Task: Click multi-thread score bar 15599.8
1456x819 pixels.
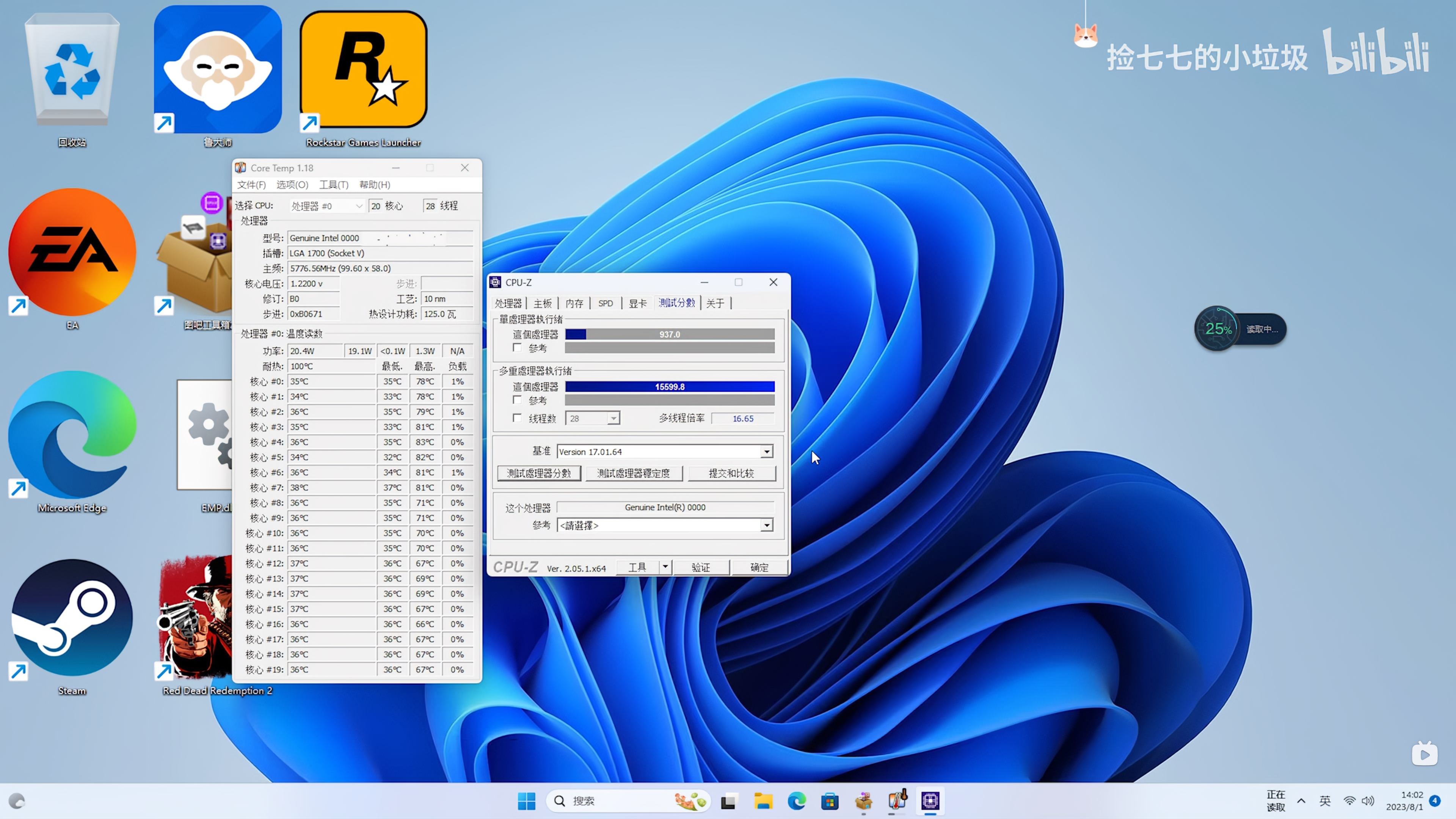Action: (x=670, y=387)
